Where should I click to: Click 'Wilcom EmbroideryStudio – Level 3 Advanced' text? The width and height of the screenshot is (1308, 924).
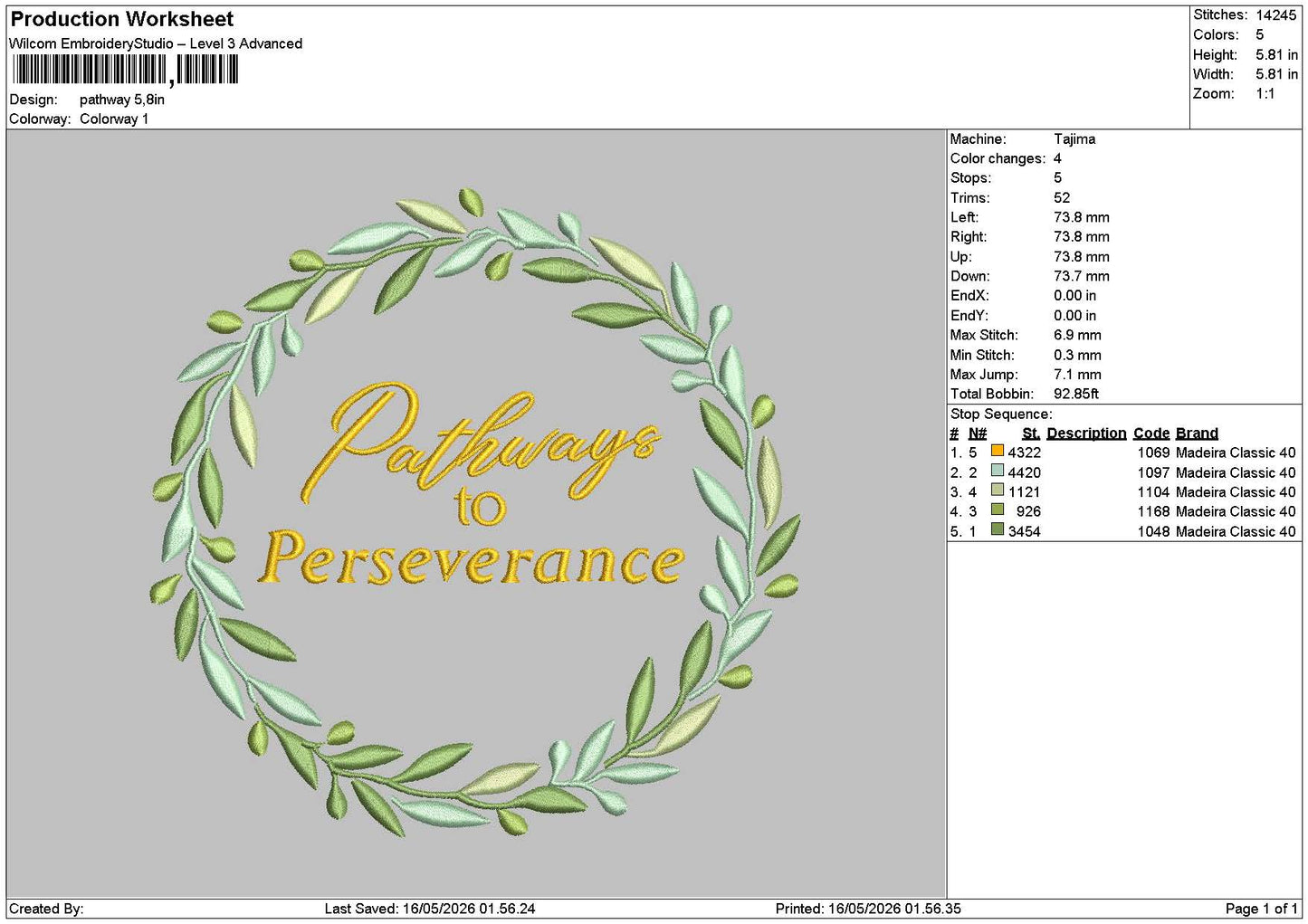coord(156,43)
